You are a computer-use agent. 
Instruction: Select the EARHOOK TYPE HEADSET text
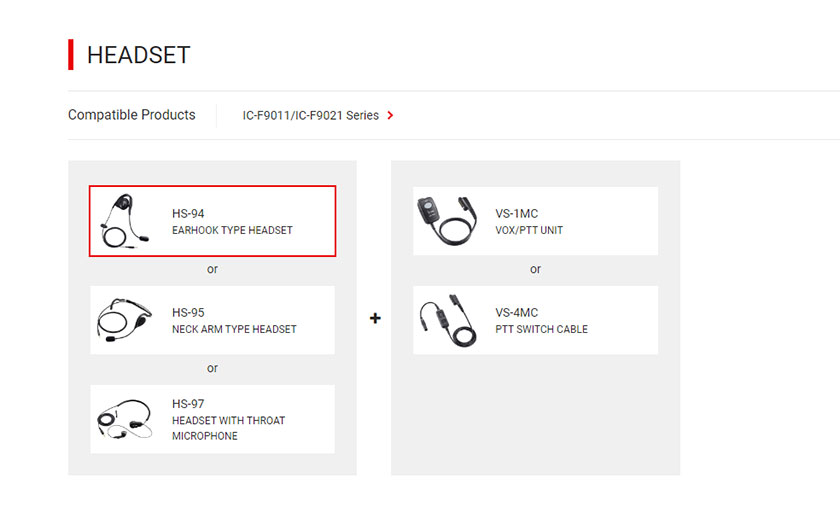tap(232, 230)
